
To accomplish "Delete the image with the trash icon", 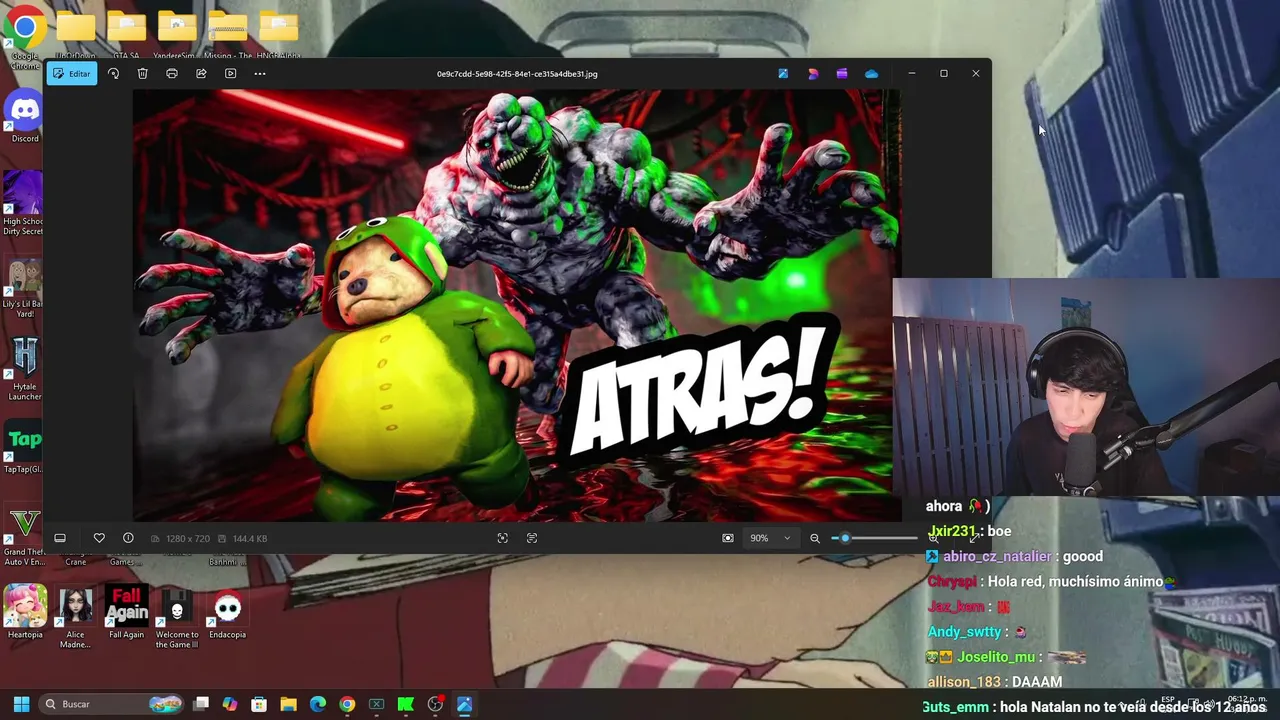I will click(x=143, y=73).
